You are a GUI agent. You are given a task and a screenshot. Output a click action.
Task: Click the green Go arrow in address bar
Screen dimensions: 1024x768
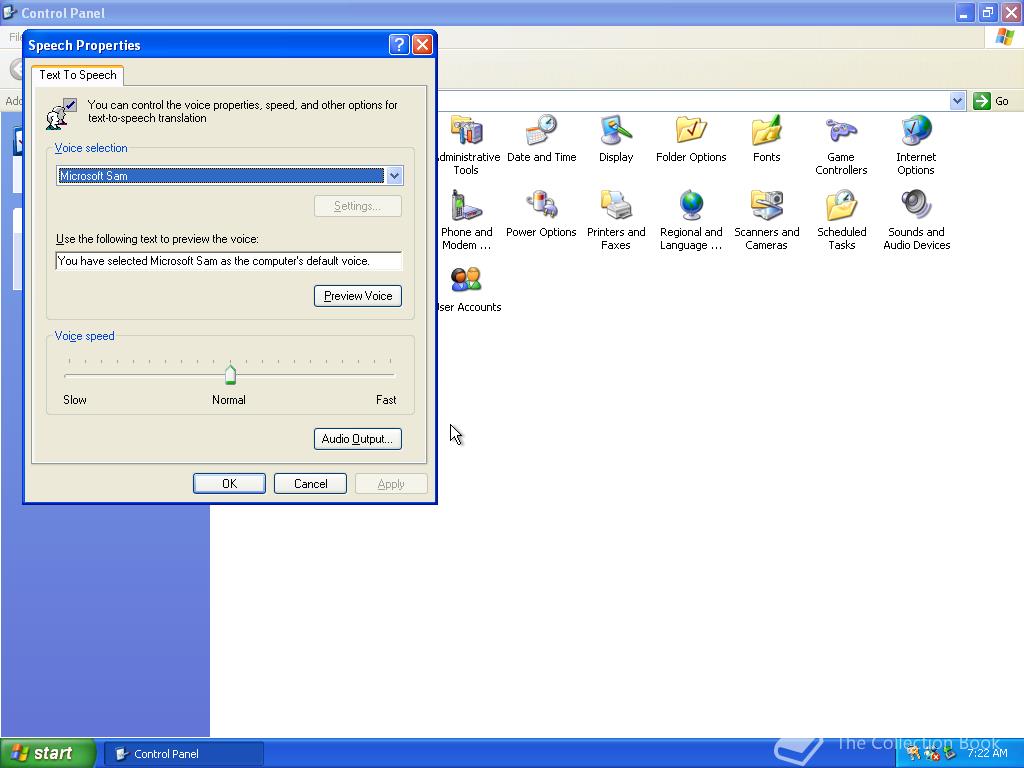[x=982, y=101]
